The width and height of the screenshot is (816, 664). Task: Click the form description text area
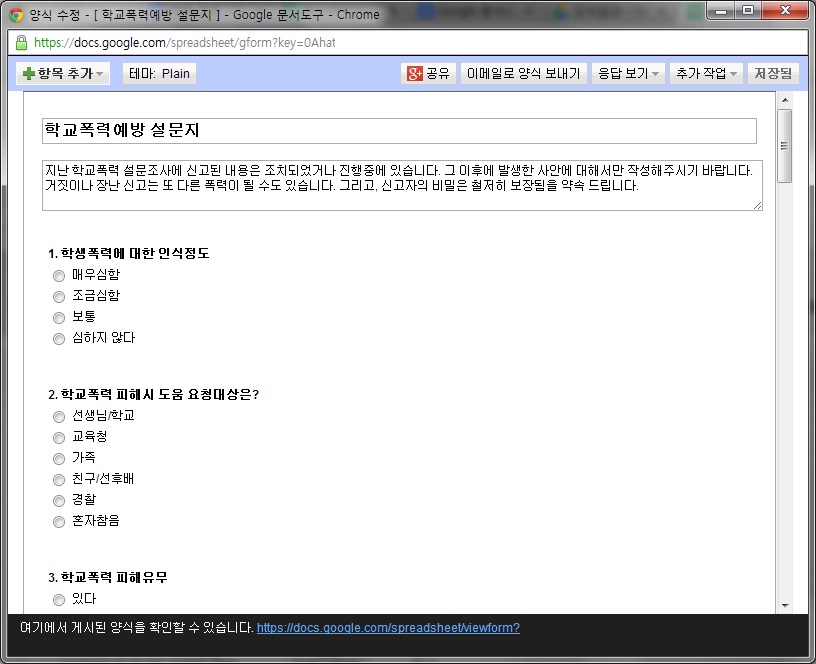tap(402, 185)
